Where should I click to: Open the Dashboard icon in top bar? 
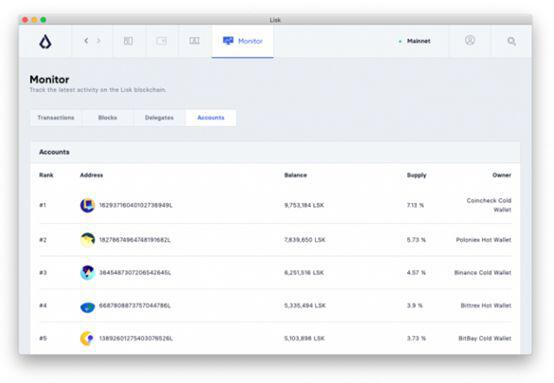point(128,41)
